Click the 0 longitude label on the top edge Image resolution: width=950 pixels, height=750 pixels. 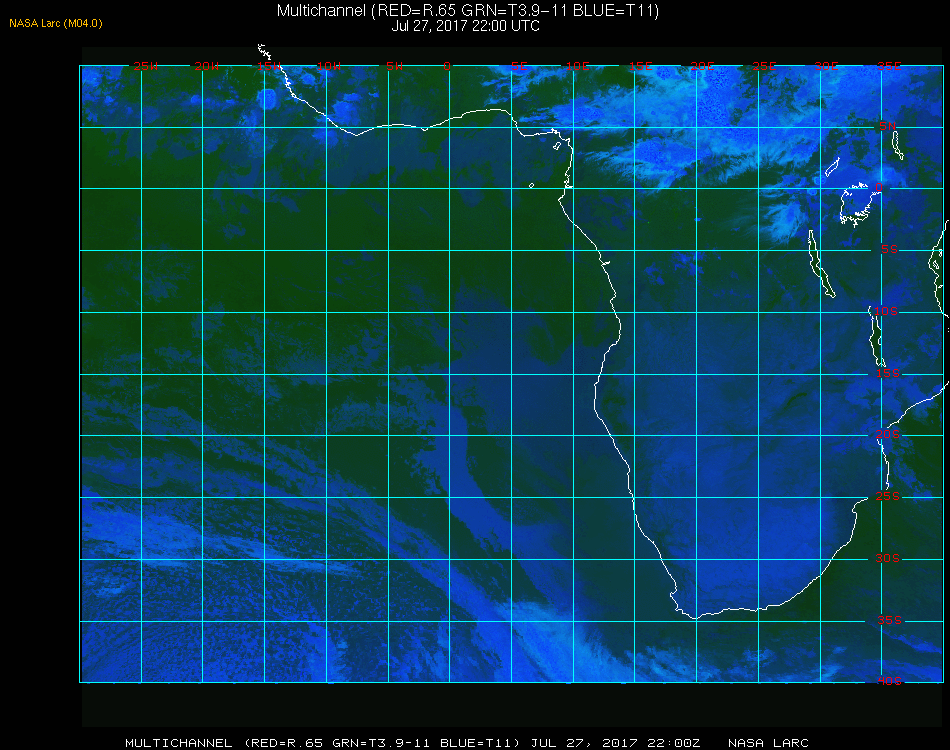[447, 66]
